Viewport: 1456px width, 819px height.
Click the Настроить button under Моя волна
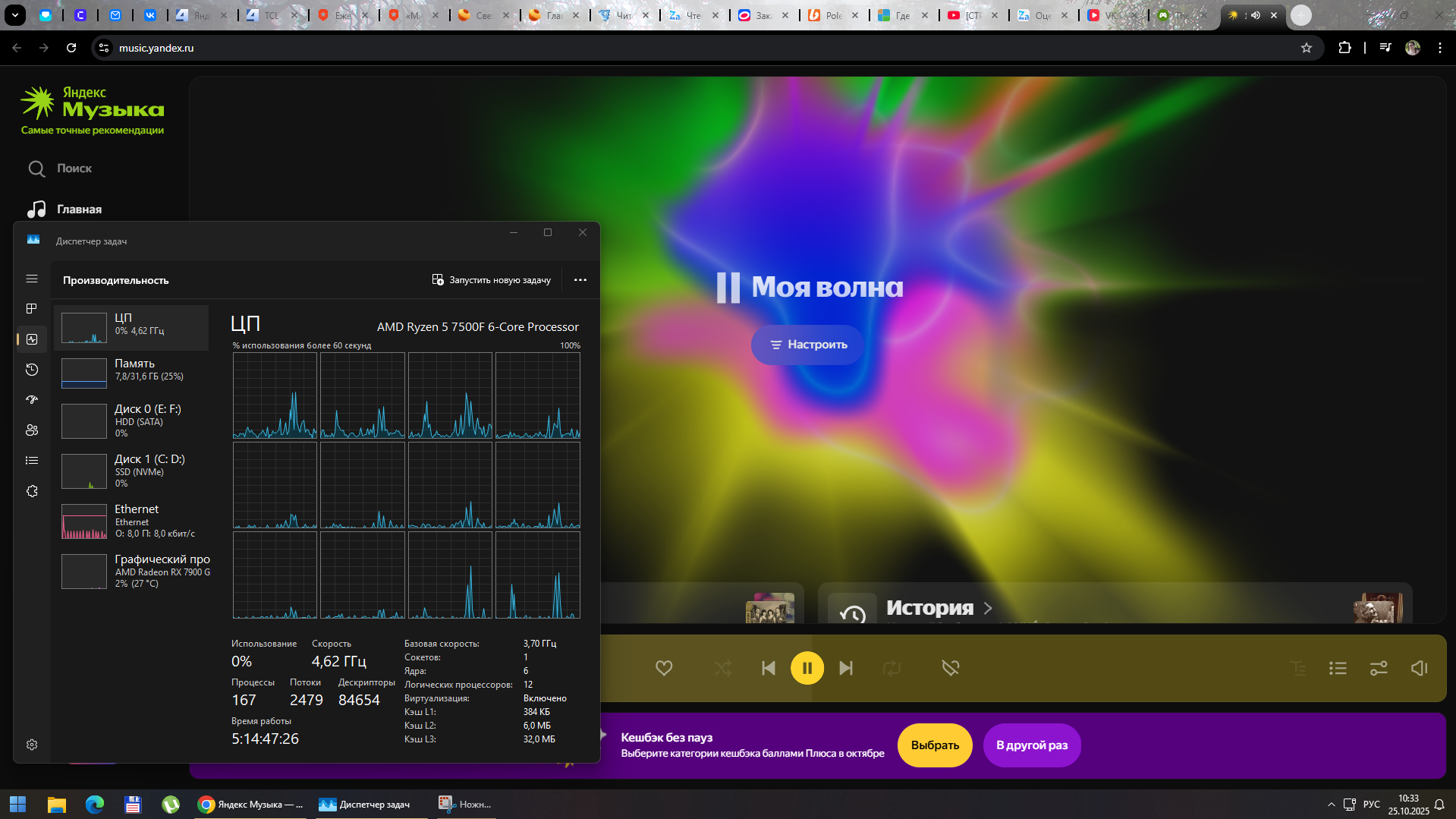808,345
